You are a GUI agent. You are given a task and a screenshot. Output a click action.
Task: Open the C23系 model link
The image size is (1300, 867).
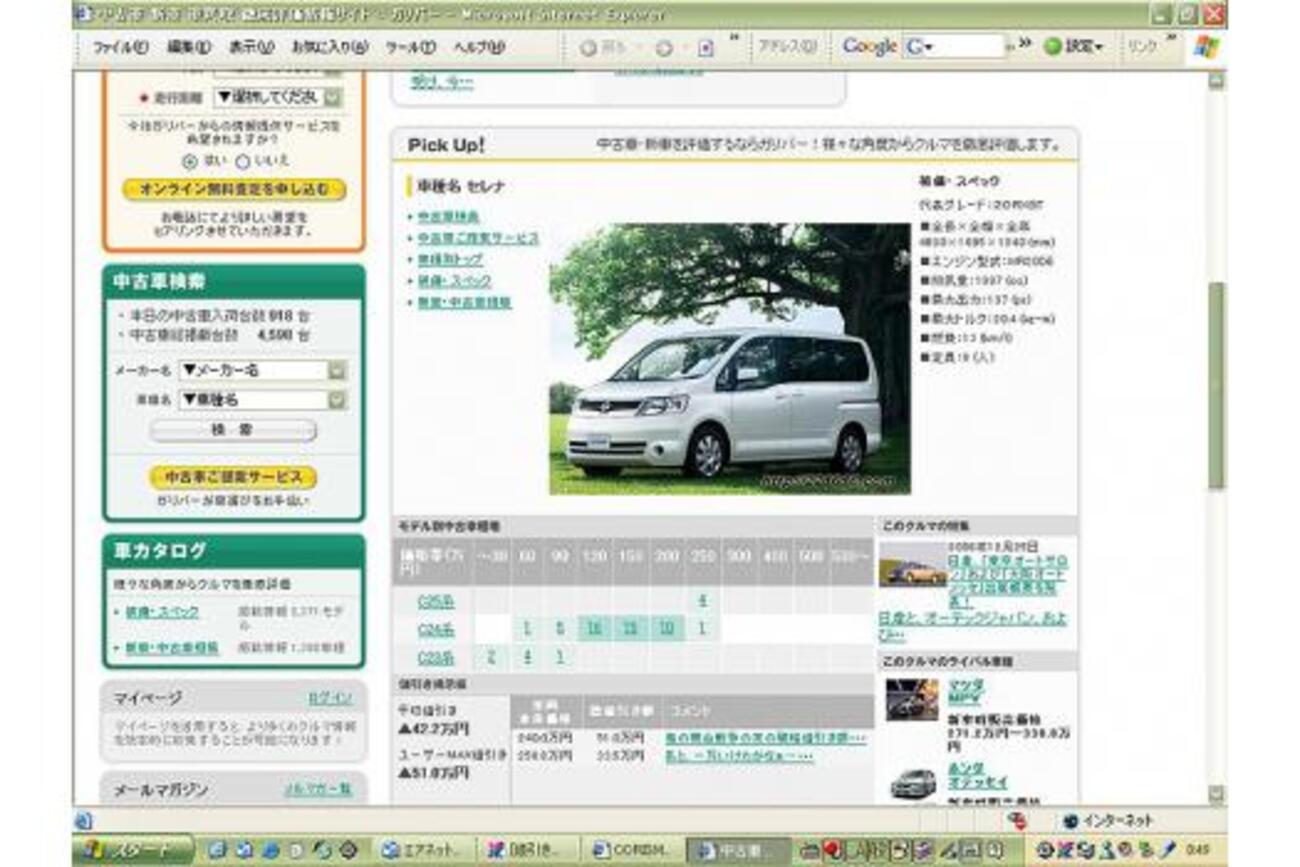(435, 658)
